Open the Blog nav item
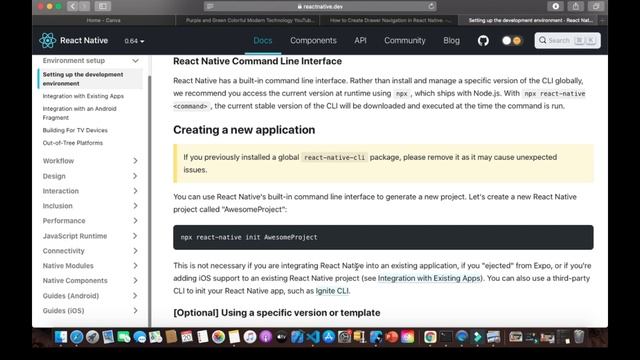Screen dimensions: 640x360 451,40
